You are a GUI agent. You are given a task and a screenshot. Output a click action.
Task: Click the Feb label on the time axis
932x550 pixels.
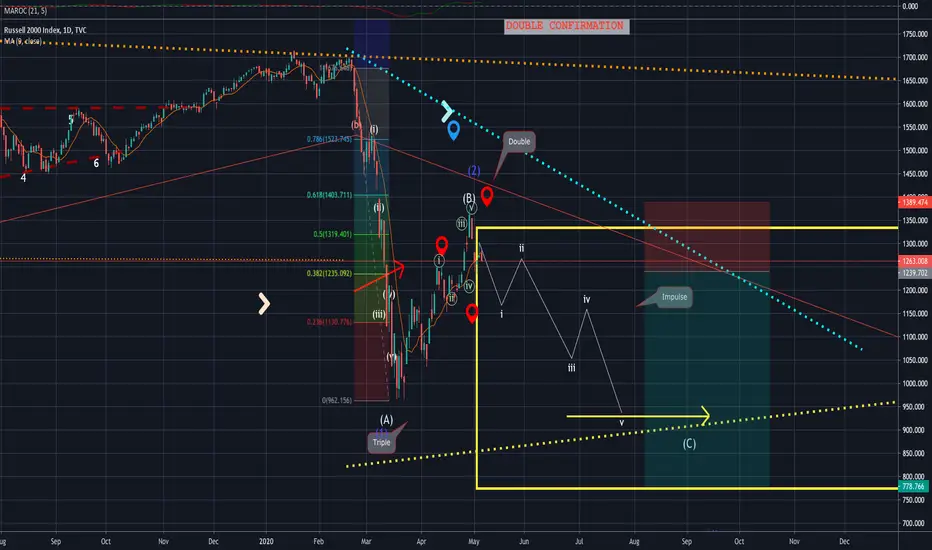click(x=319, y=541)
